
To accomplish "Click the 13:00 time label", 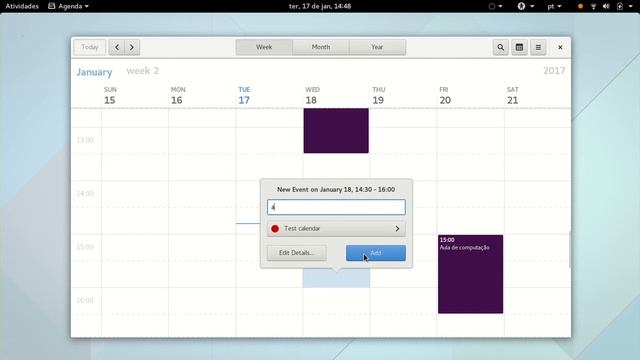I will tap(85, 140).
